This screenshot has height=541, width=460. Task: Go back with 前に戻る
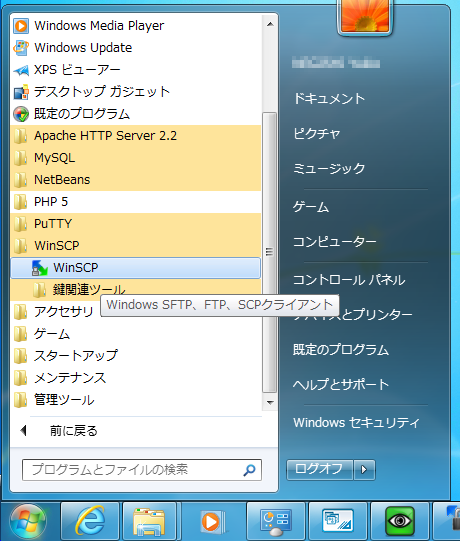[x=136, y=431]
